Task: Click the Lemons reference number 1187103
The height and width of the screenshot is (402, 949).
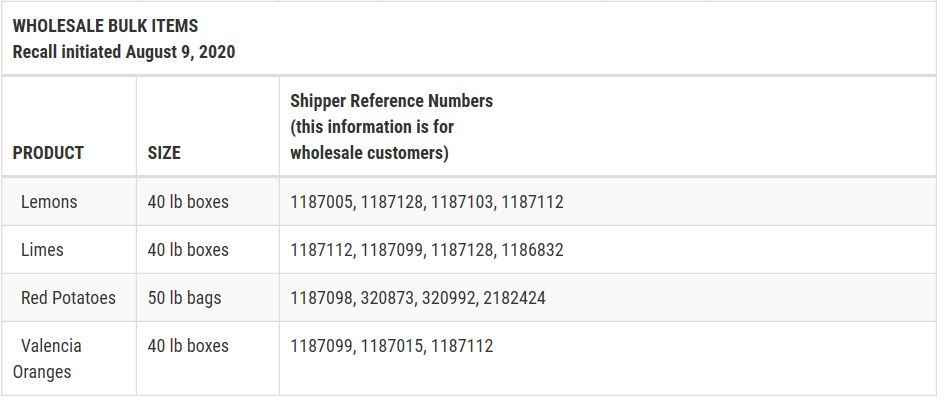Action: (x=462, y=202)
